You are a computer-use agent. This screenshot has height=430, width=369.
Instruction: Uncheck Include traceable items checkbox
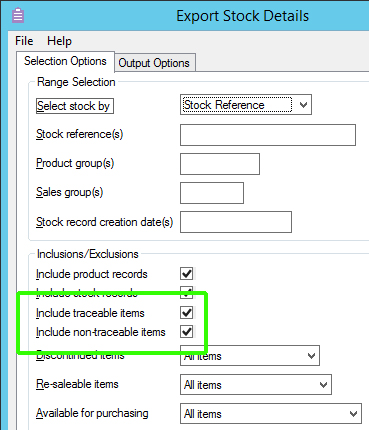click(x=187, y=313)
